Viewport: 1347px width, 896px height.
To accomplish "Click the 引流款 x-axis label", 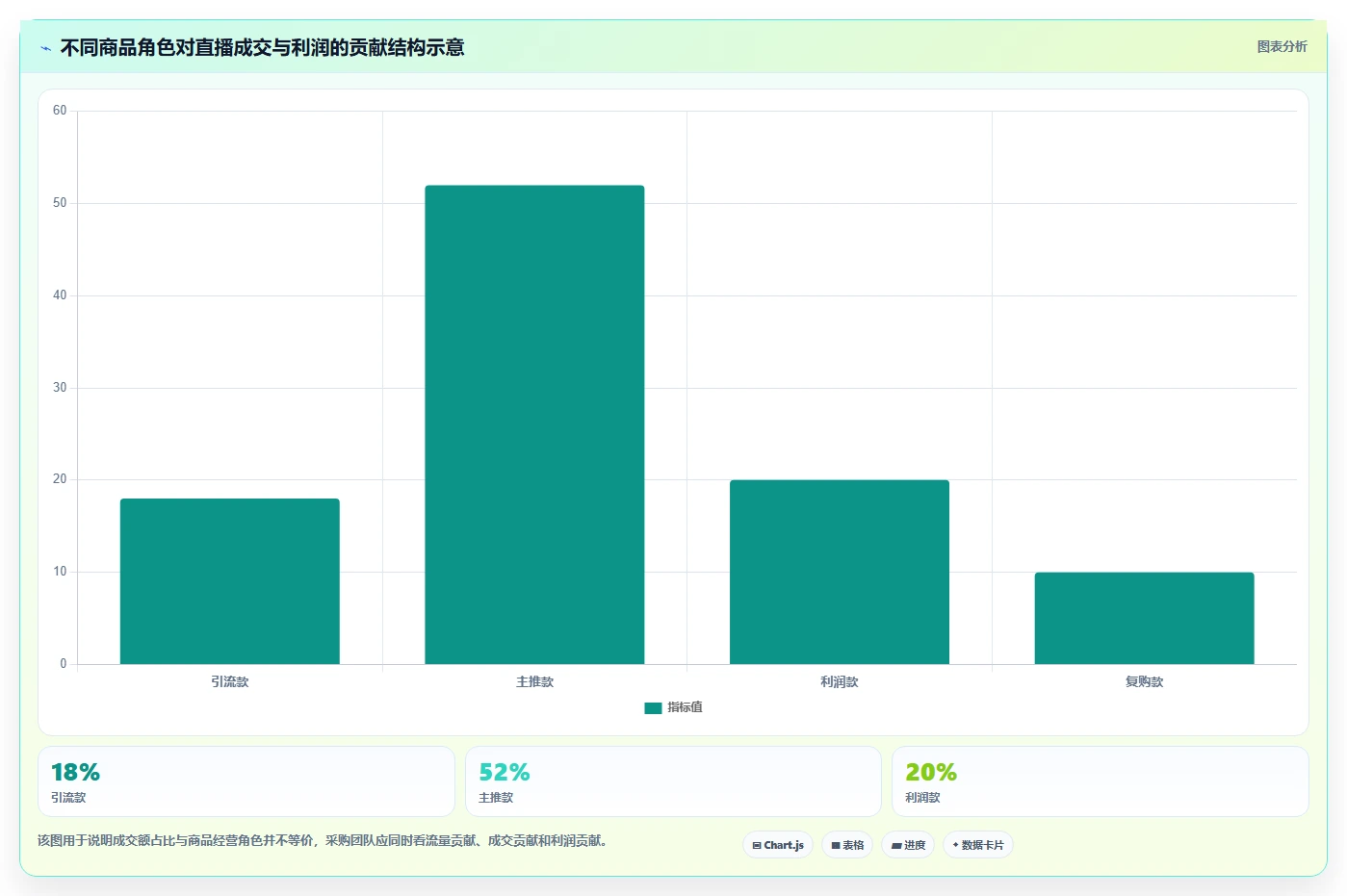I will [x=230, y=681].
